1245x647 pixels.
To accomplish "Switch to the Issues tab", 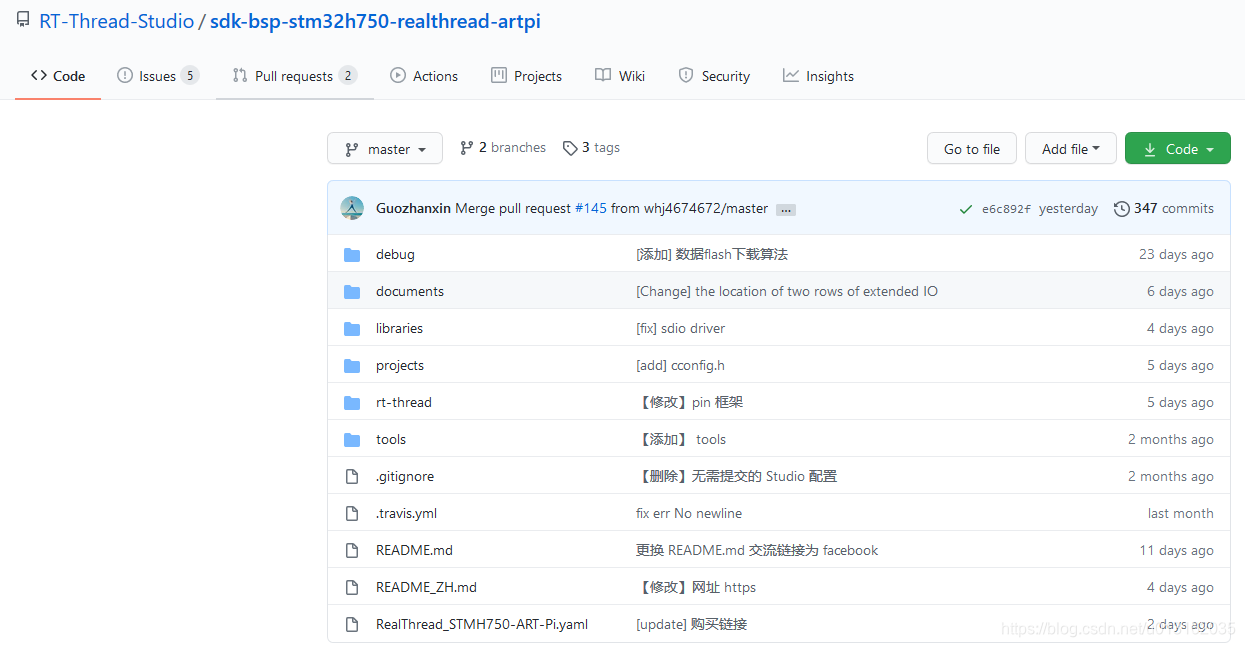I will point(158,76).
